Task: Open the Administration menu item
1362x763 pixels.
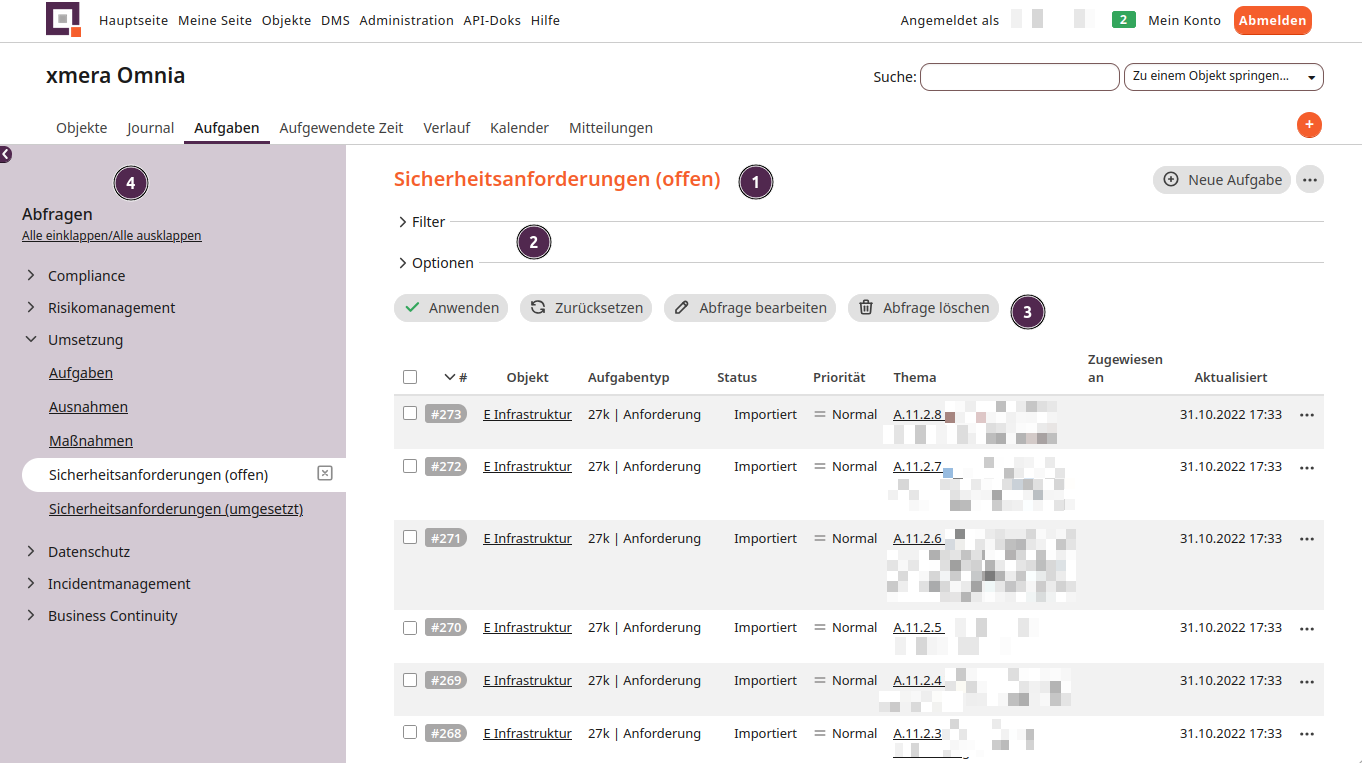Action: (x=406, y=20)
